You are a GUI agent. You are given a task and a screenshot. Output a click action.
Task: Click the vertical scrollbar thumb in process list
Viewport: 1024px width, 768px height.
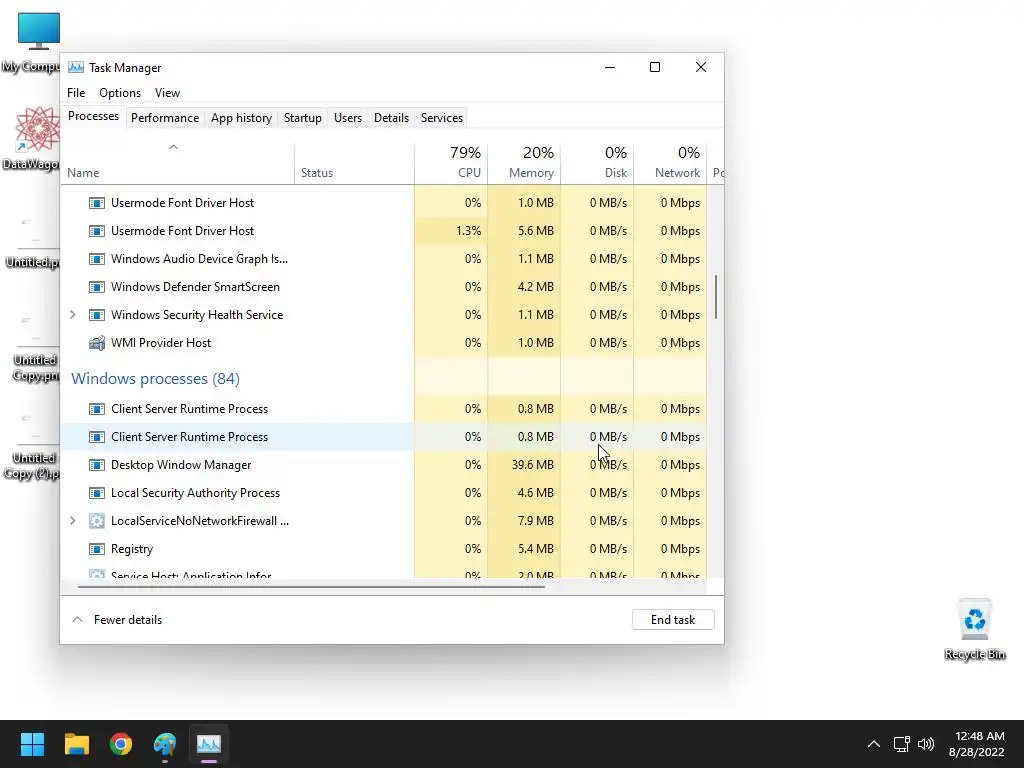(x=716, y=297)
